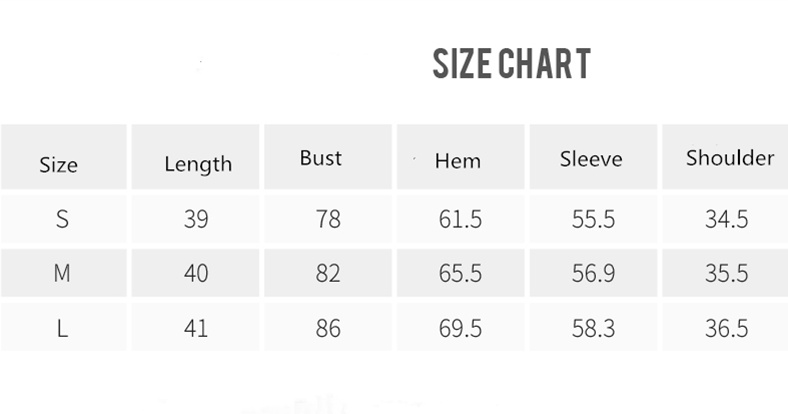
Task: Select the bust value 82 cell
Action: point(328,273)
